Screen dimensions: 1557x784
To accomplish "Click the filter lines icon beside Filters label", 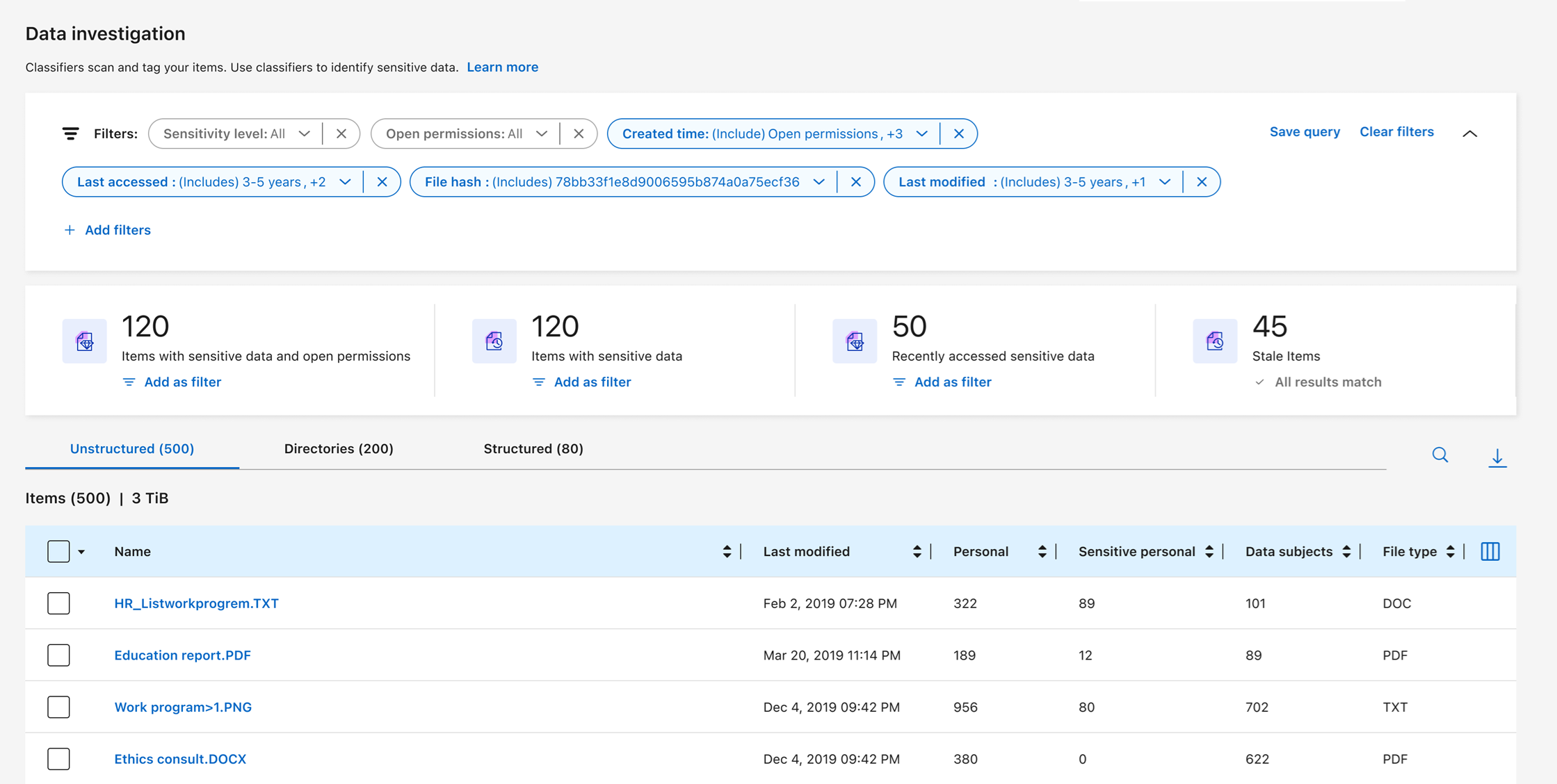I will [x=70, y=133].
